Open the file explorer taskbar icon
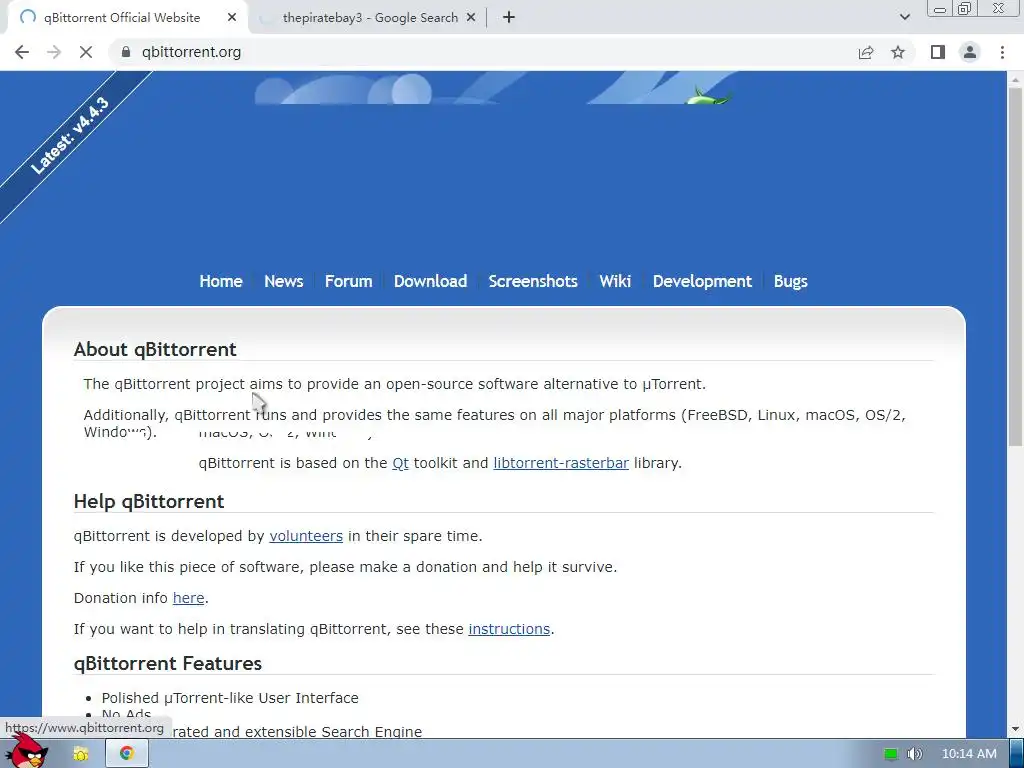This screenshot has width=1024, height=768. point(81,754)
